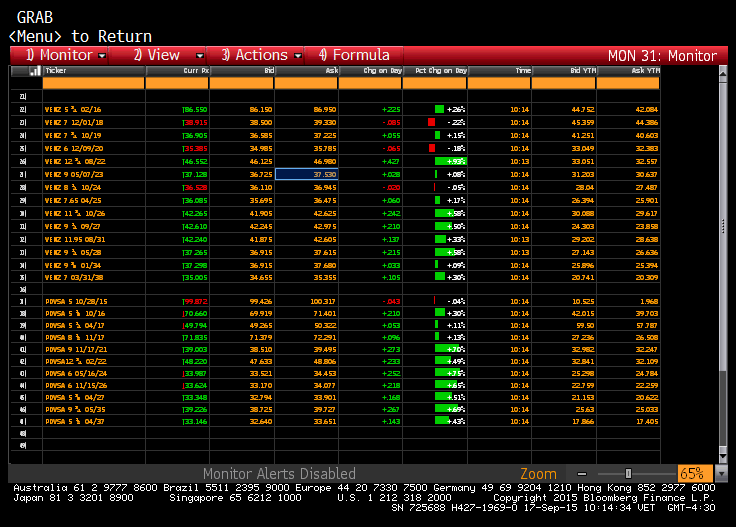736x527 pixels.
Task: Expand the arrow beside Actions
Action: pos(298,56)
